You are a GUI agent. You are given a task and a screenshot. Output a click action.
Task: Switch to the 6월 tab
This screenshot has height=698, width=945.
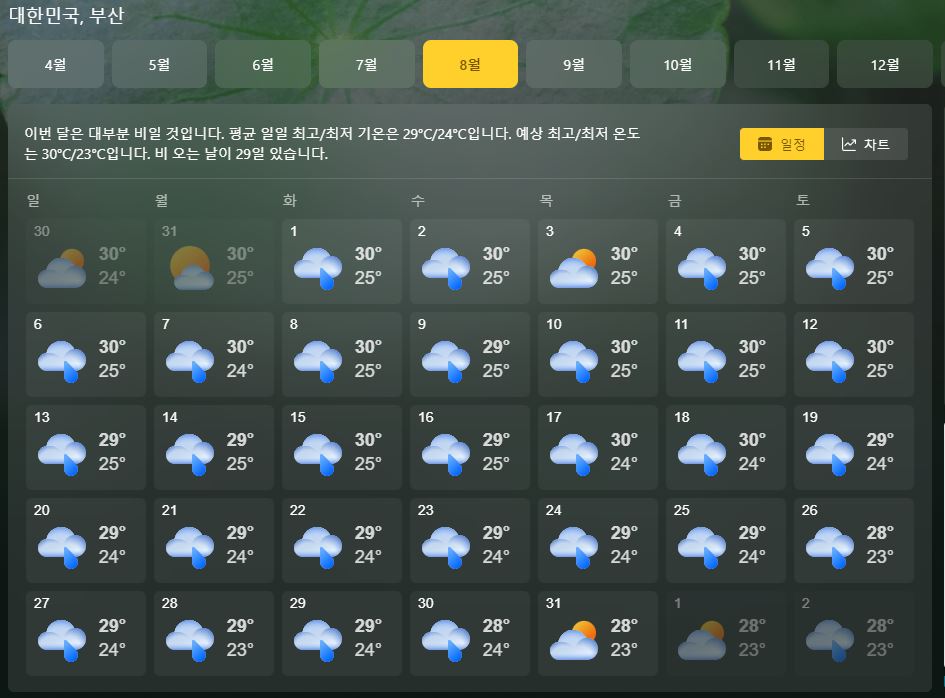[263, 64]
